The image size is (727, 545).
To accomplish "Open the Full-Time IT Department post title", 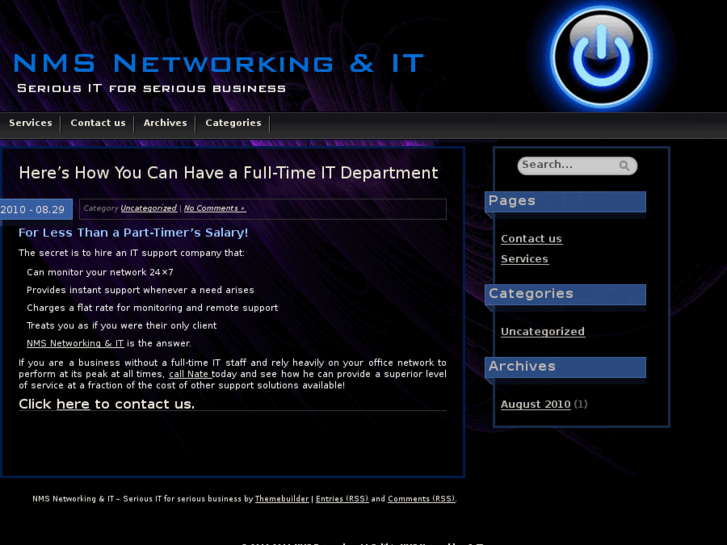I will [x=228, y=173].
